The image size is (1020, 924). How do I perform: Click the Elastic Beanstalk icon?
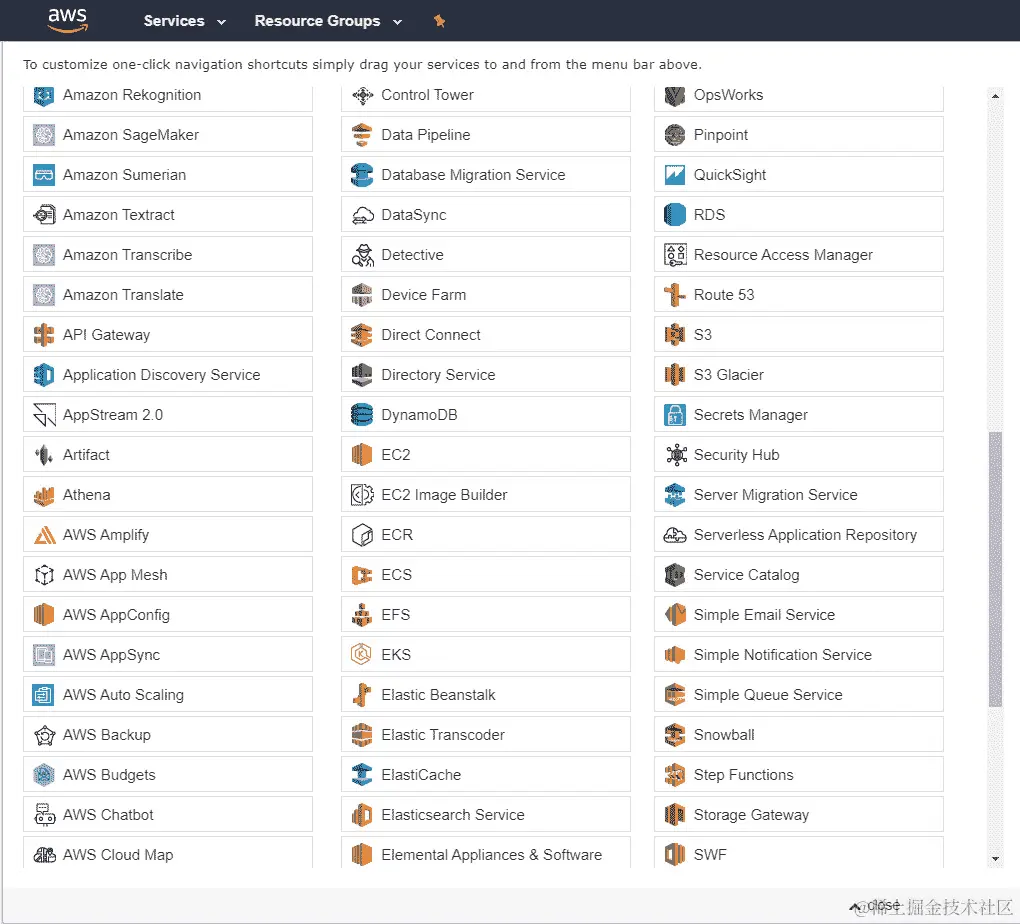point(362,695)
